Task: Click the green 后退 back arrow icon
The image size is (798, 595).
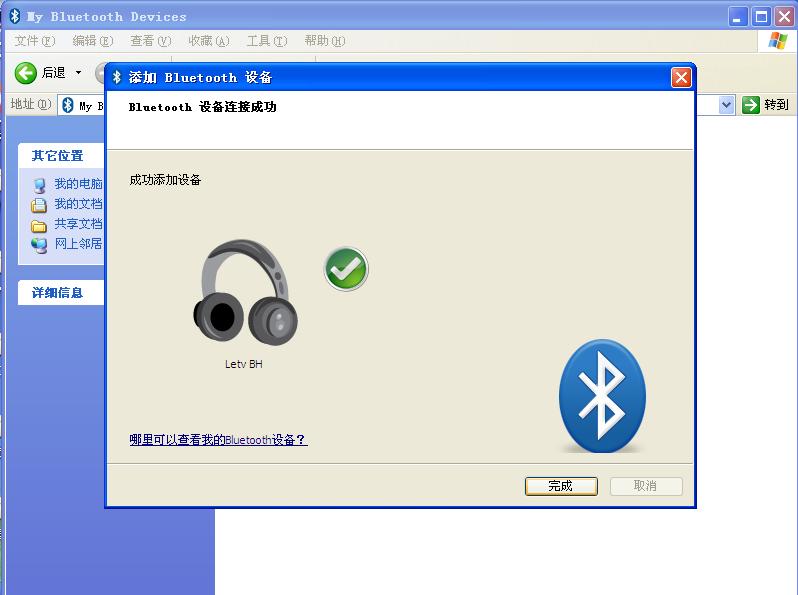Action: [x=25, y=73]
